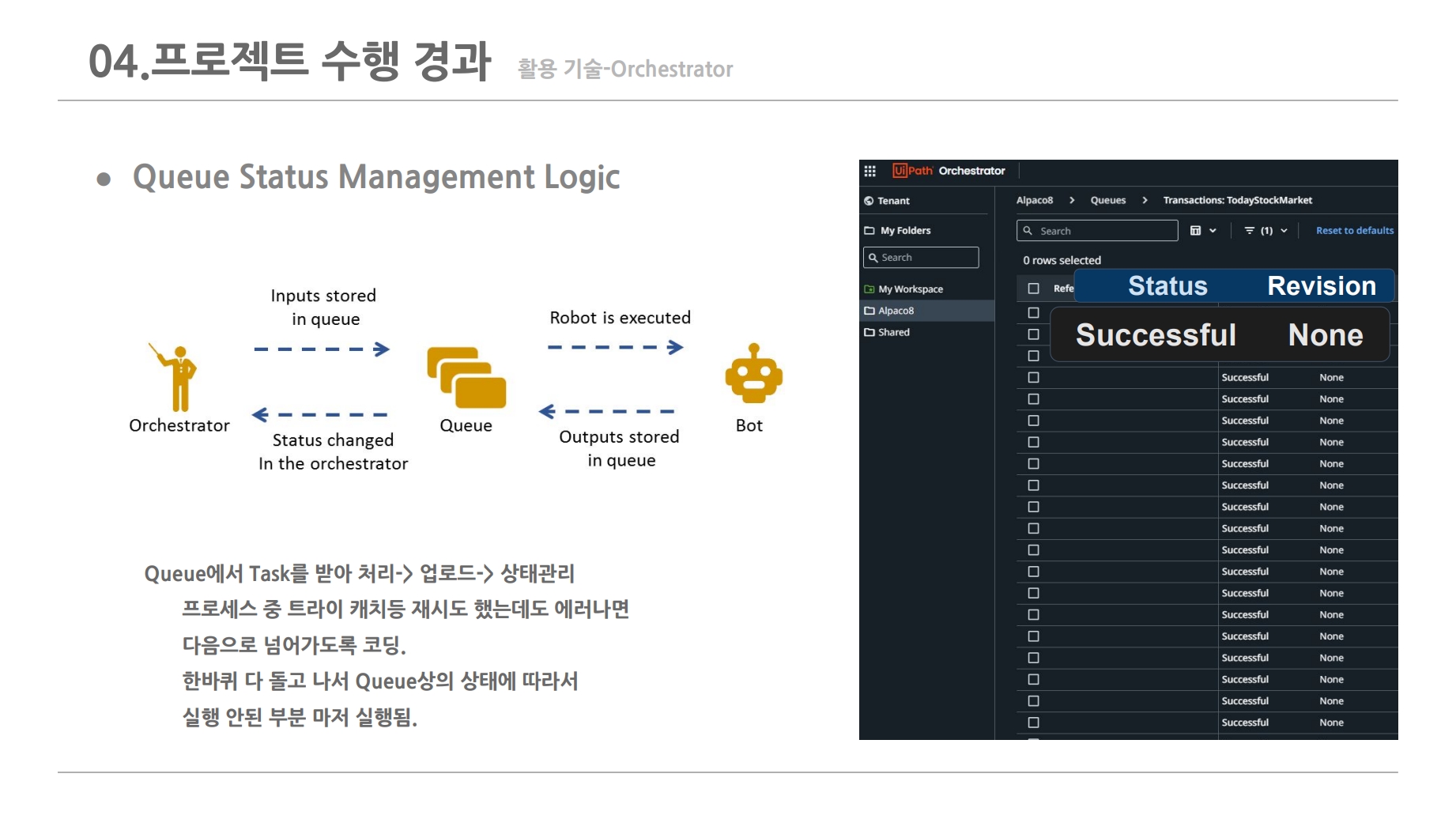Image resolution: width=1456 pixels, height=819 pixels.
Task: Click the subtitle '활용 기술-Orchestrator'
Action: 625,69
